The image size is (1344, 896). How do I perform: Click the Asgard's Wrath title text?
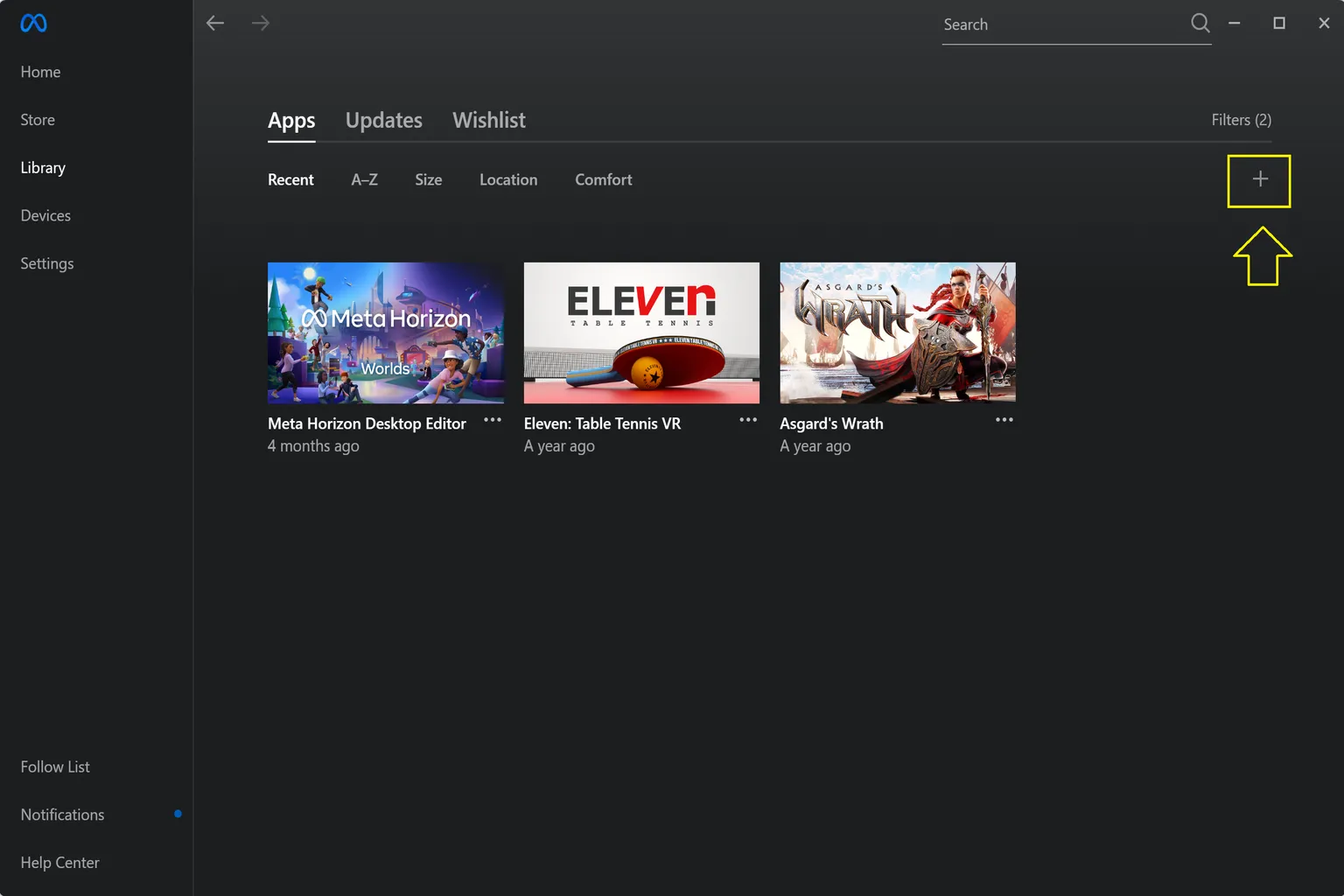831,423
